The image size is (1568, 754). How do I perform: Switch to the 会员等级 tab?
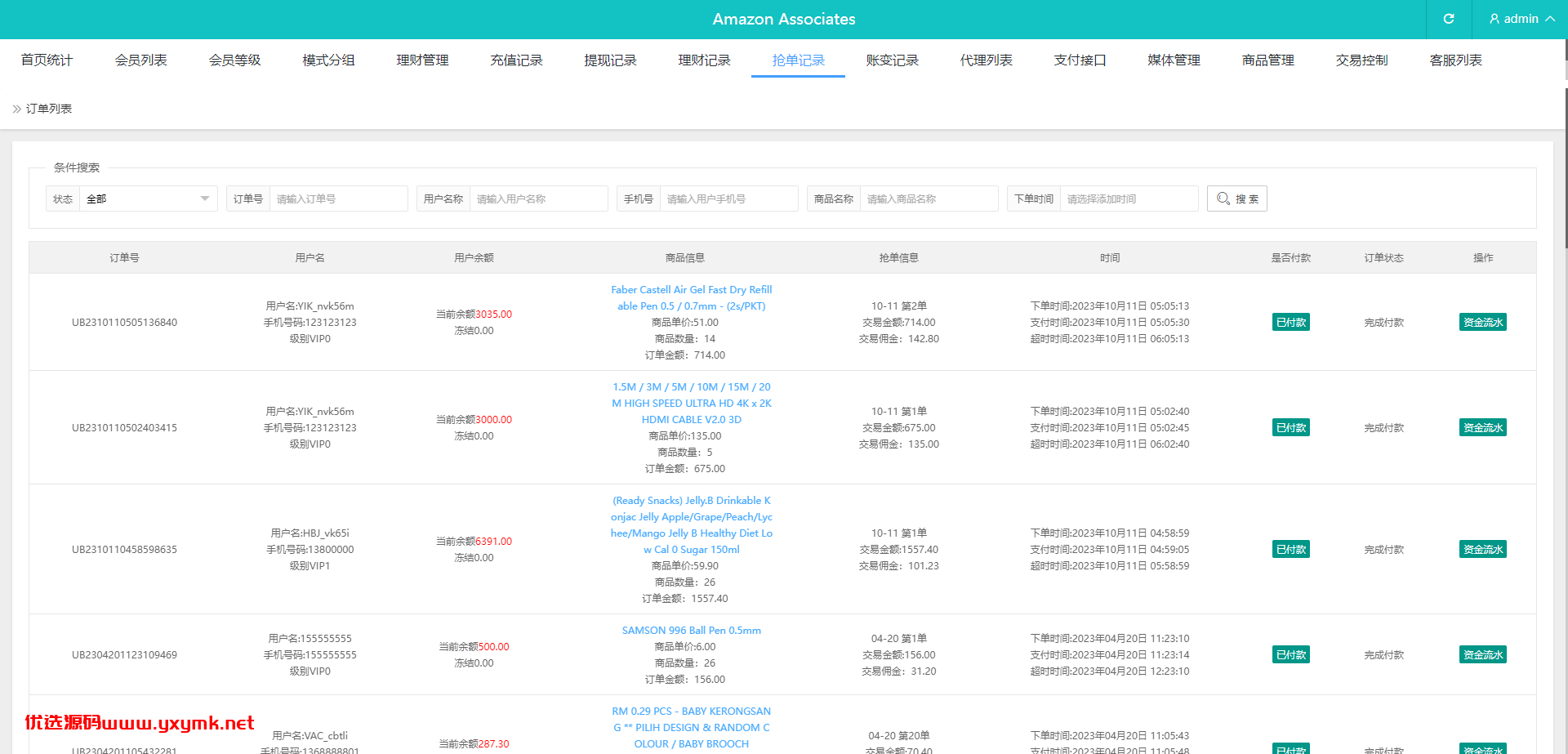(235, 60)
